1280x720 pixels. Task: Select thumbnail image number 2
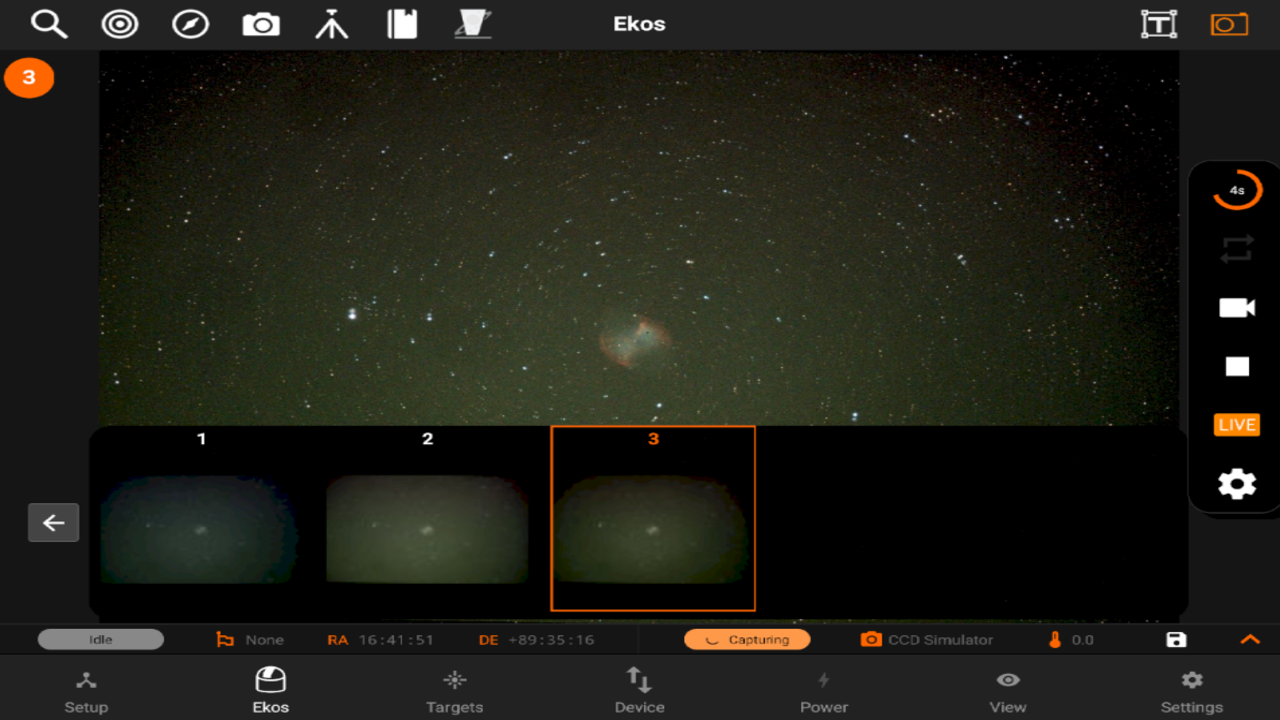coord(427,518)
